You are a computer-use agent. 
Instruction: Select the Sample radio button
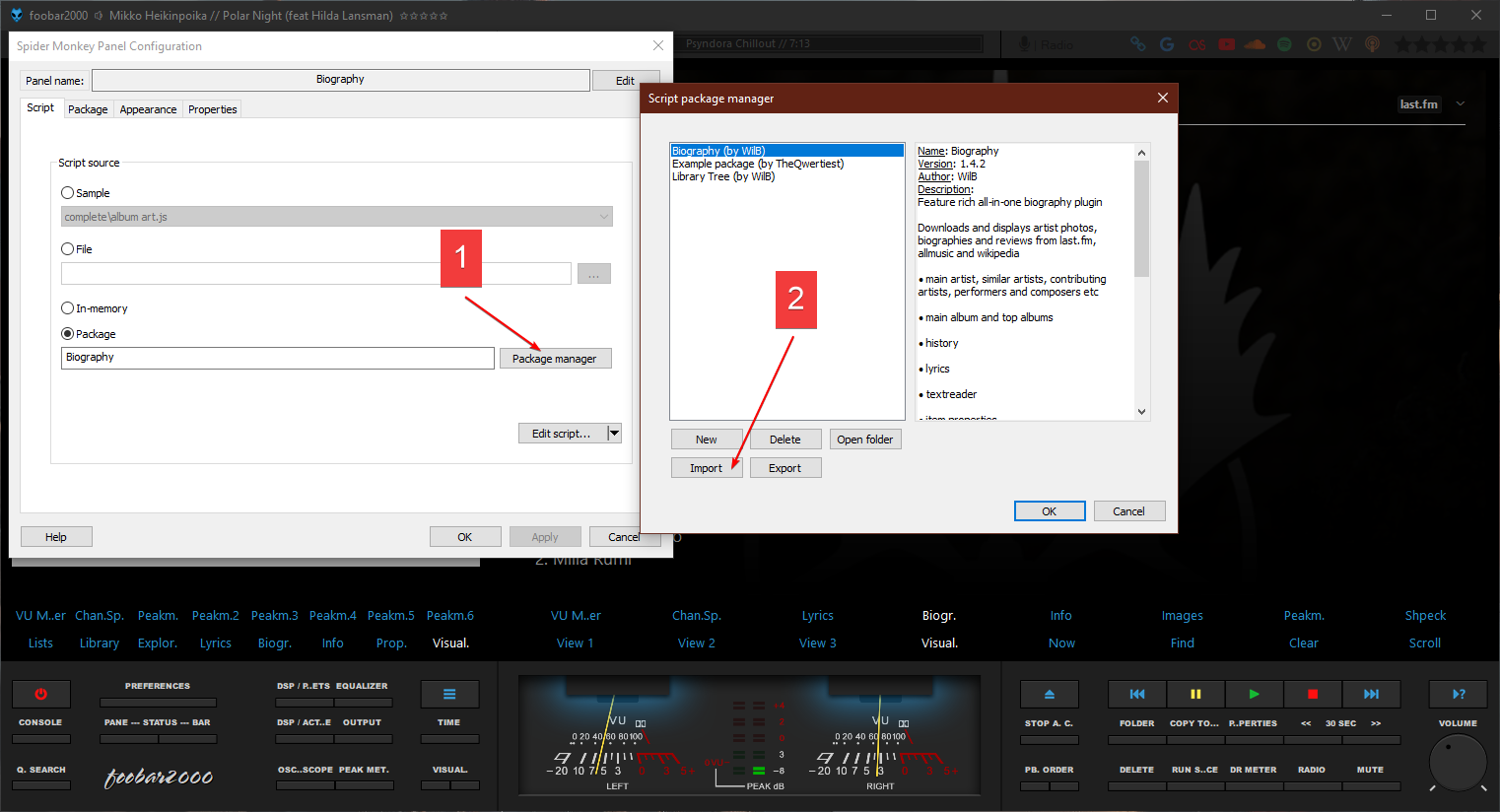(68, 193)
